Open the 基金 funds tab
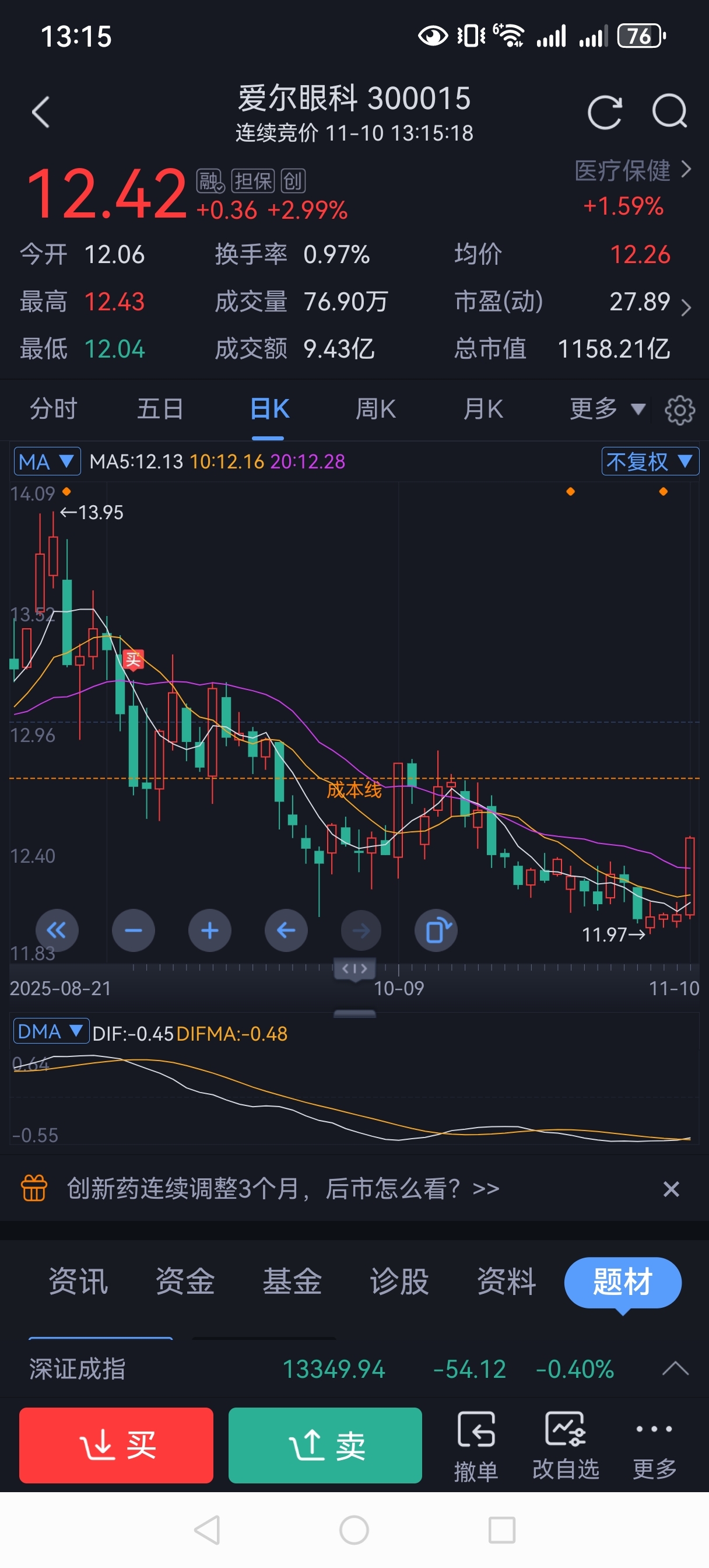 [292, 1282]
